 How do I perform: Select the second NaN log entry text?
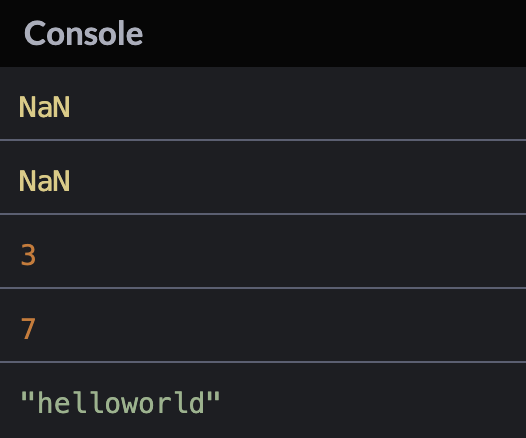tap(45, 181)
